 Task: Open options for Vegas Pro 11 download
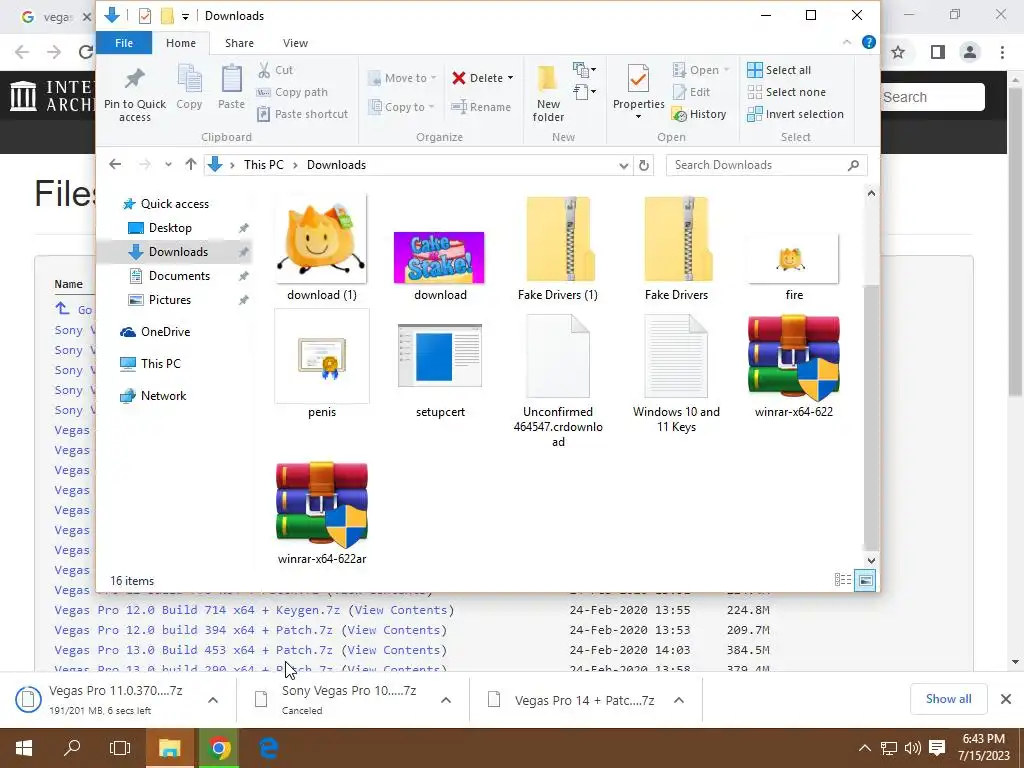click(213, 700)
